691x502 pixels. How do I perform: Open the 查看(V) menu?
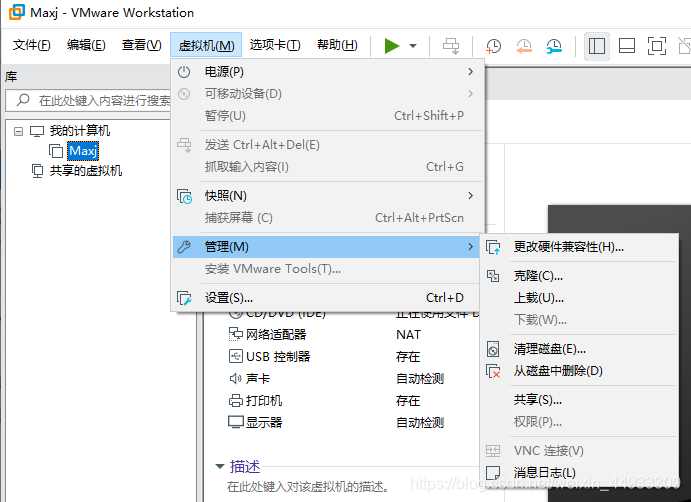coord(141,45)
